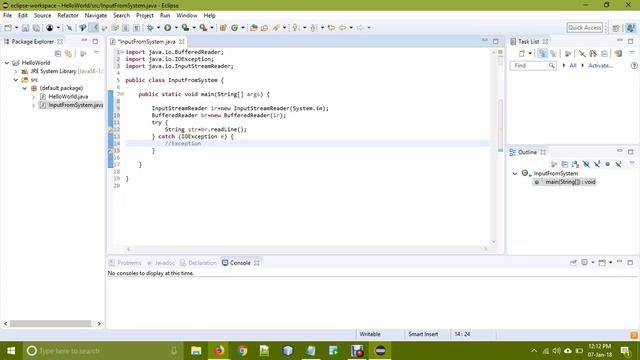Open the Navigate menu

96,16
